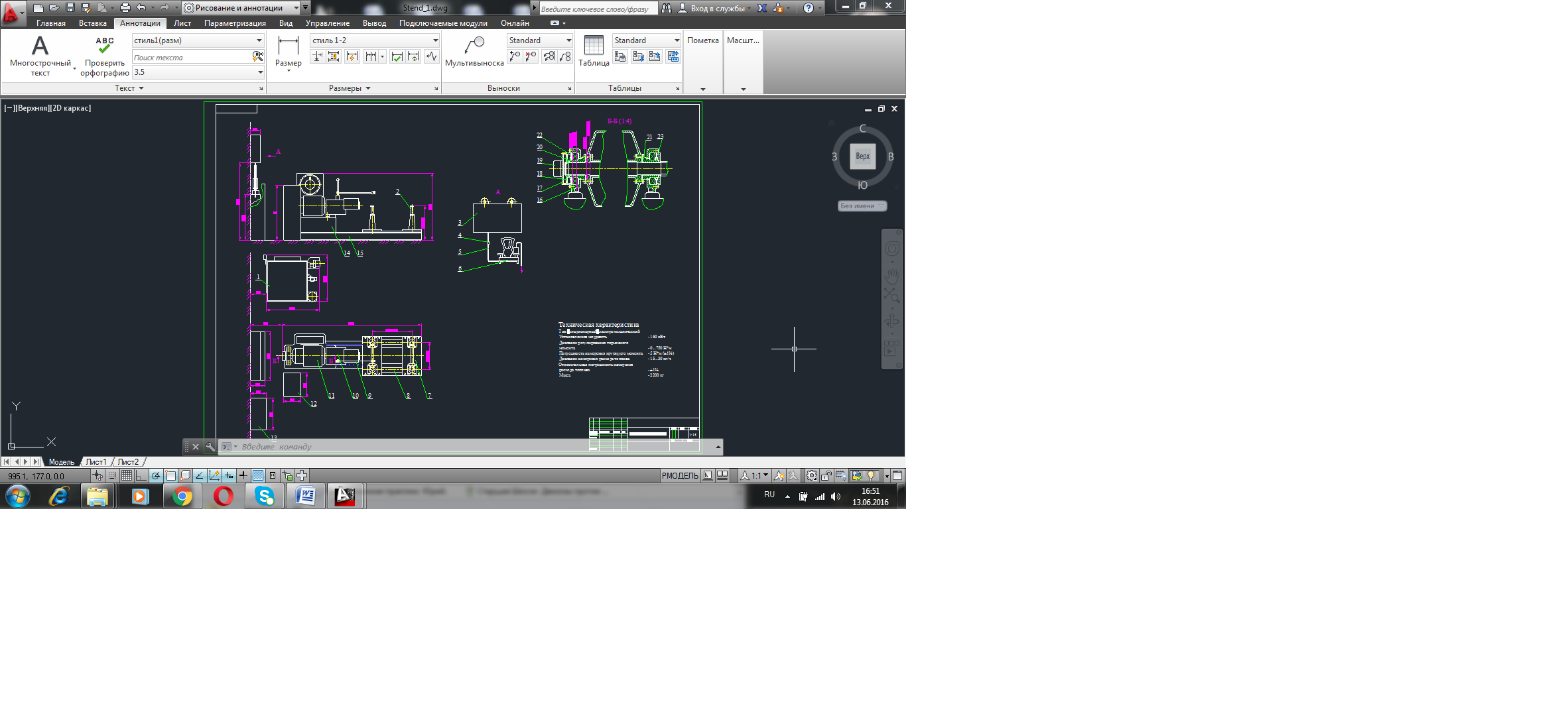1568x708 pixels.
Task: Save the drawing with the floppy icon
Action: (70, 8)
